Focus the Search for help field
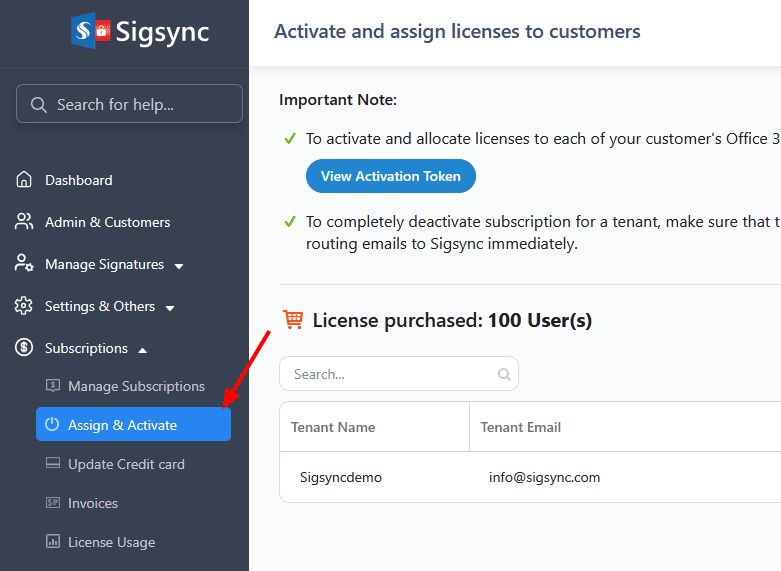The height and width of the screenshot is (571, 781). click(x=130, y=104)
